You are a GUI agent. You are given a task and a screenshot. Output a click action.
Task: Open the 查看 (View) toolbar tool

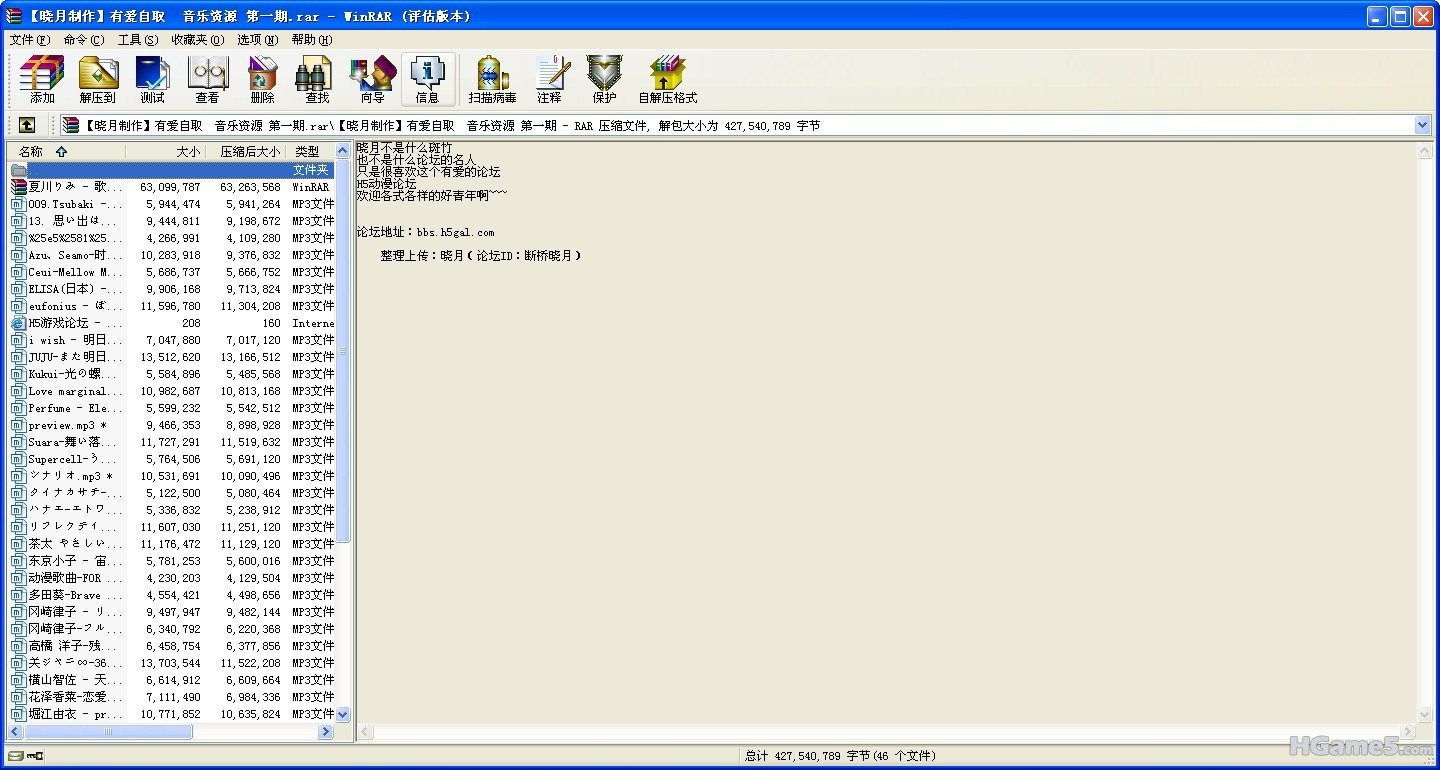(207, 80)
